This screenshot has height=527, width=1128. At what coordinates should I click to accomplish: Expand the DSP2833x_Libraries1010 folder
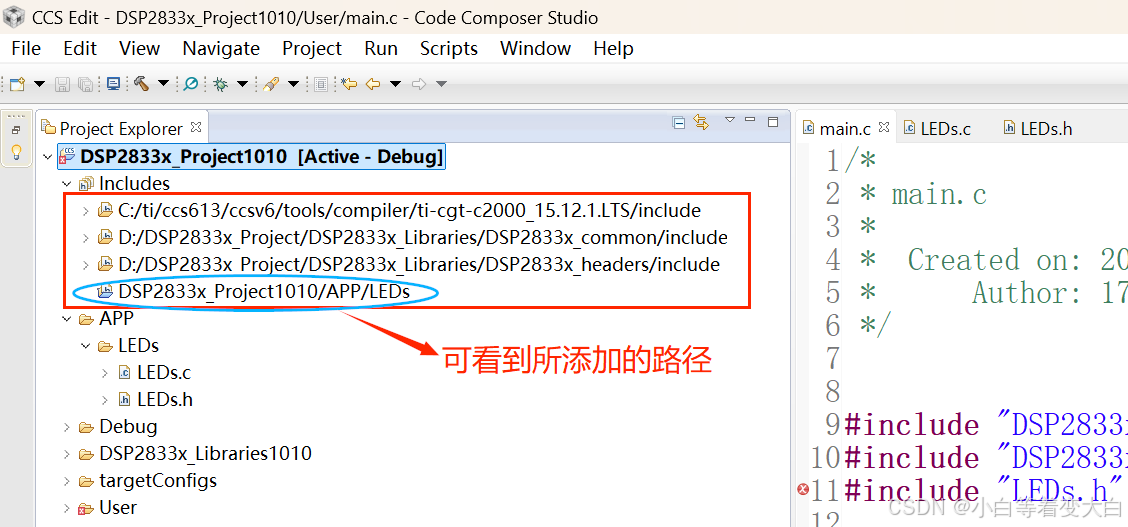tap(67, 454)
